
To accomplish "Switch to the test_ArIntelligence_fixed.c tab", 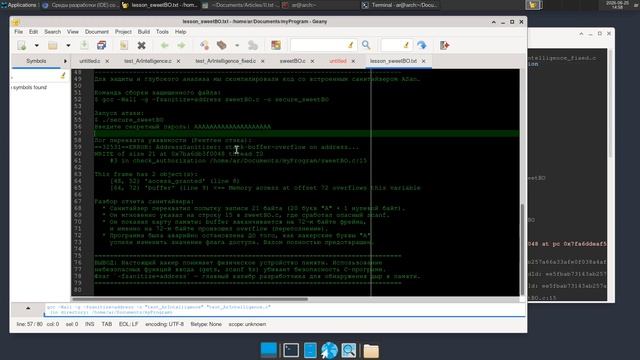I will 225,61.
